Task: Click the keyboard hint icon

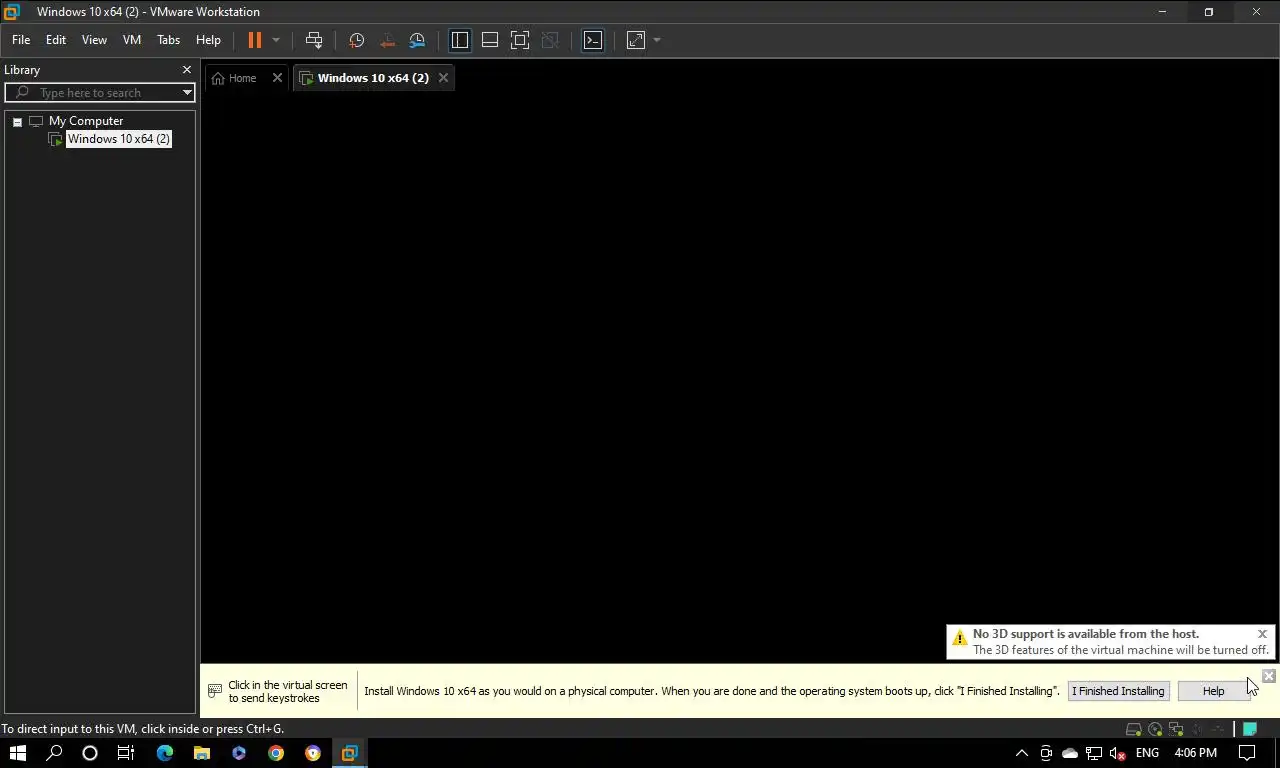Action: tap(214, 691)
